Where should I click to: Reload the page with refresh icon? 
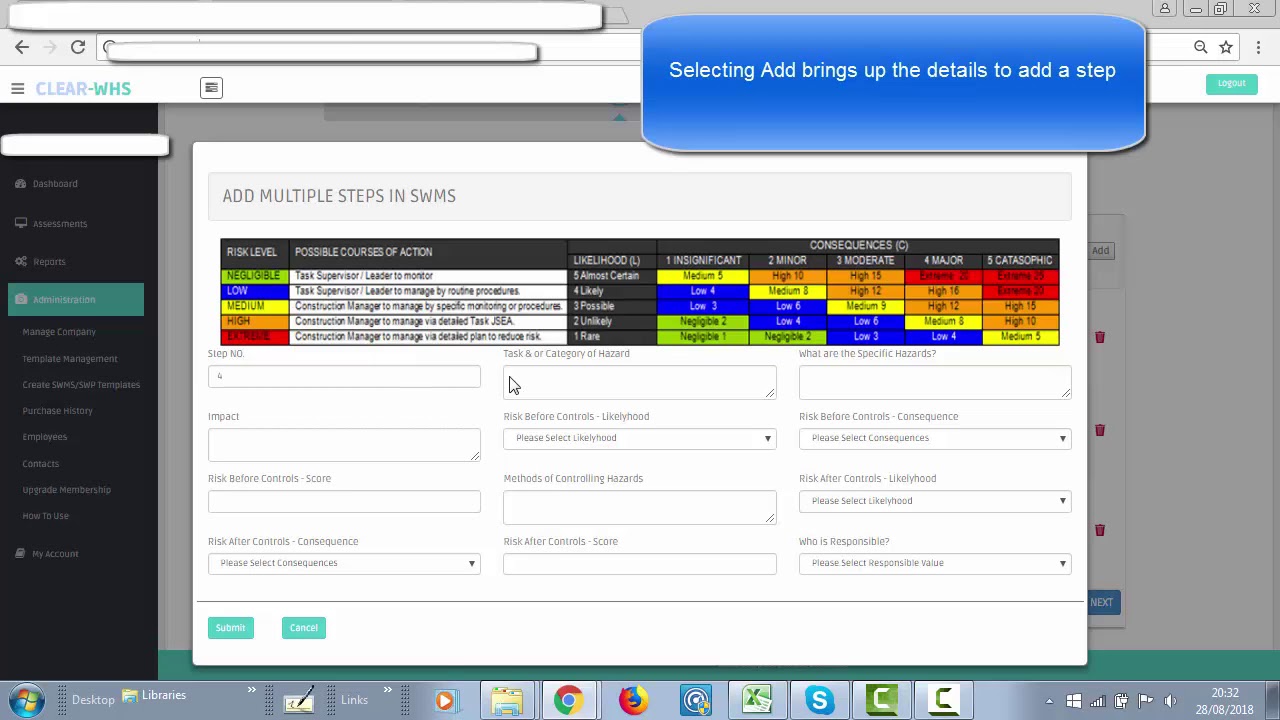[77, 47]
